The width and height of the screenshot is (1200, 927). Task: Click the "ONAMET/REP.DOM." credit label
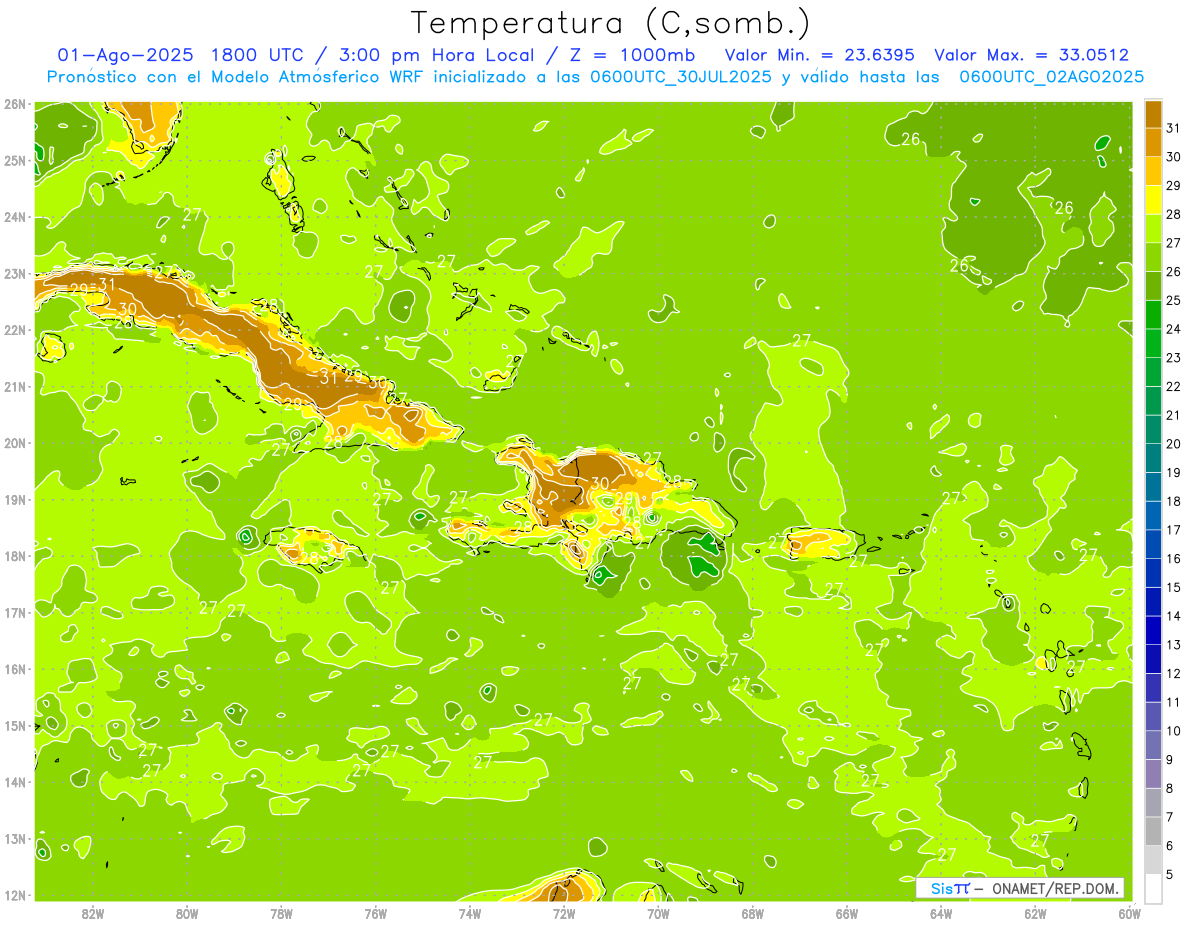tap(1057, 888)
